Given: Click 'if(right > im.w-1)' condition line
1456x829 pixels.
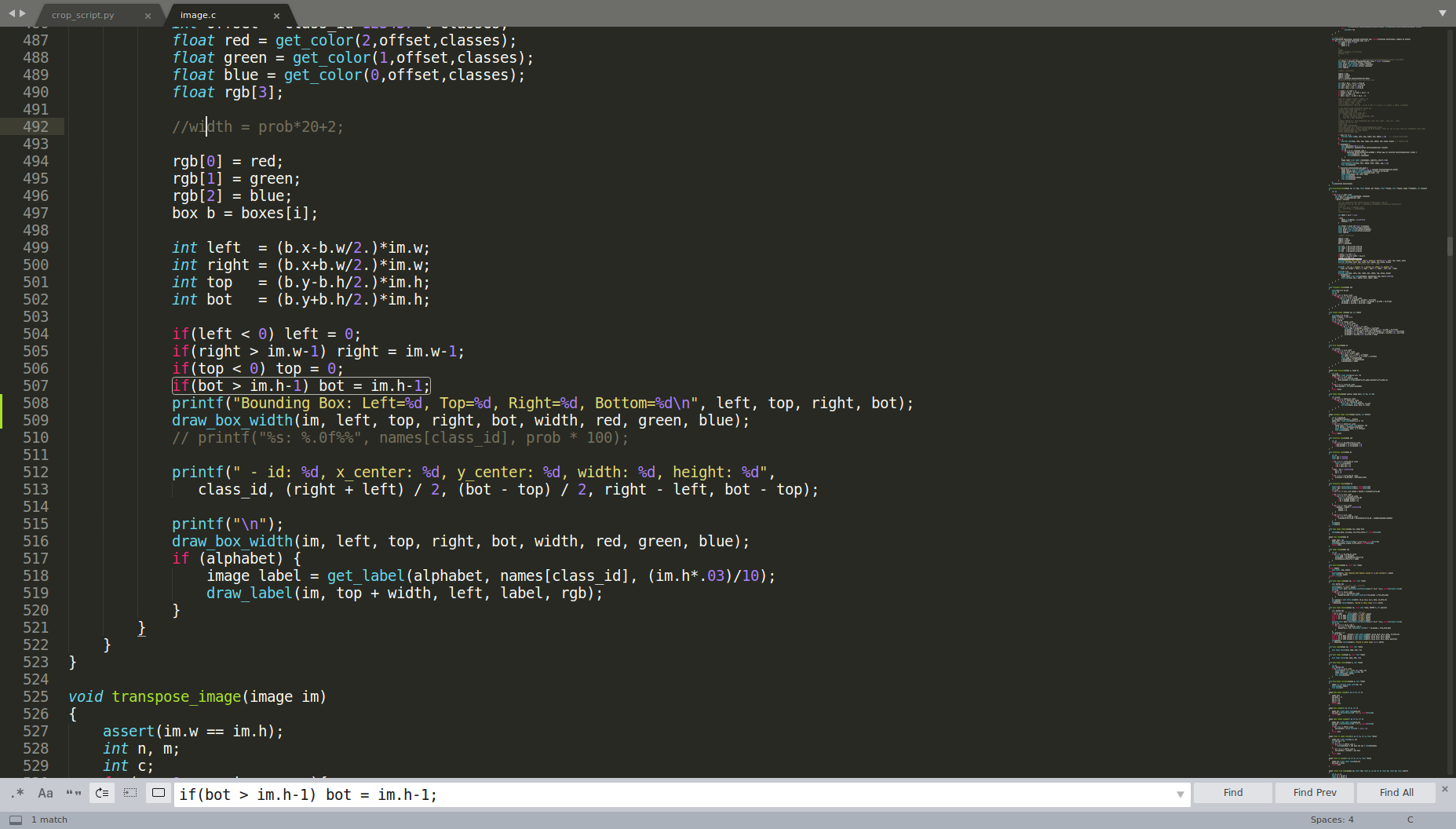Looking at the screenshot, I should click(319, 351).
